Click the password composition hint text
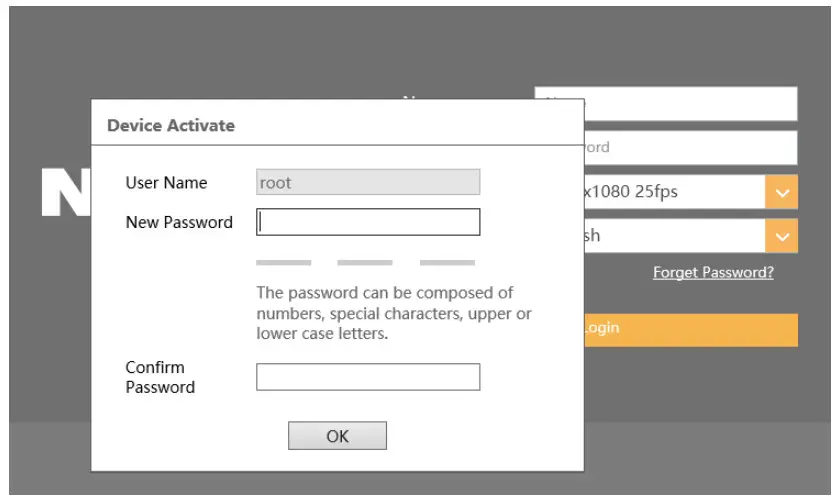838x499 pixels. (393, 313)
